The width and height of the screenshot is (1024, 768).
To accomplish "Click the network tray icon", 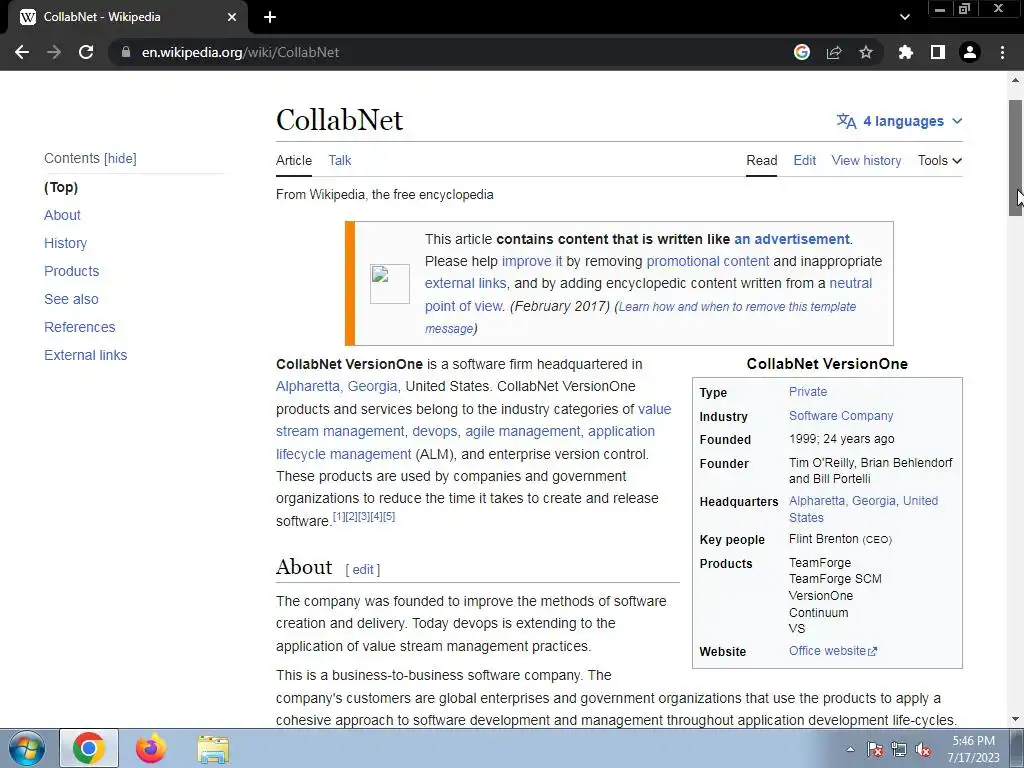I will pyautogui.click(x=899, y=749).
